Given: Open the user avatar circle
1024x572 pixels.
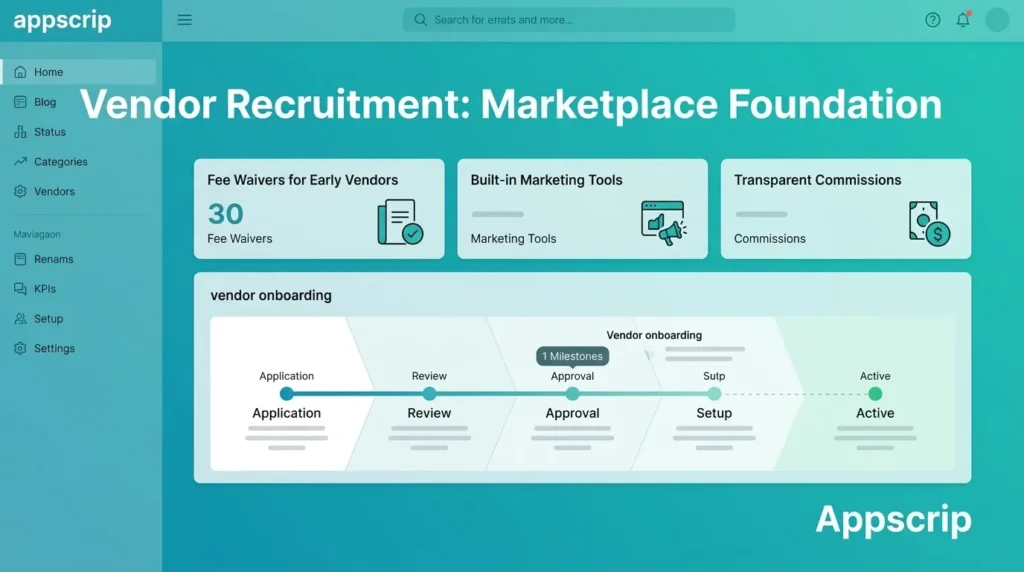Looking at the screenshot, I should 997,20.
